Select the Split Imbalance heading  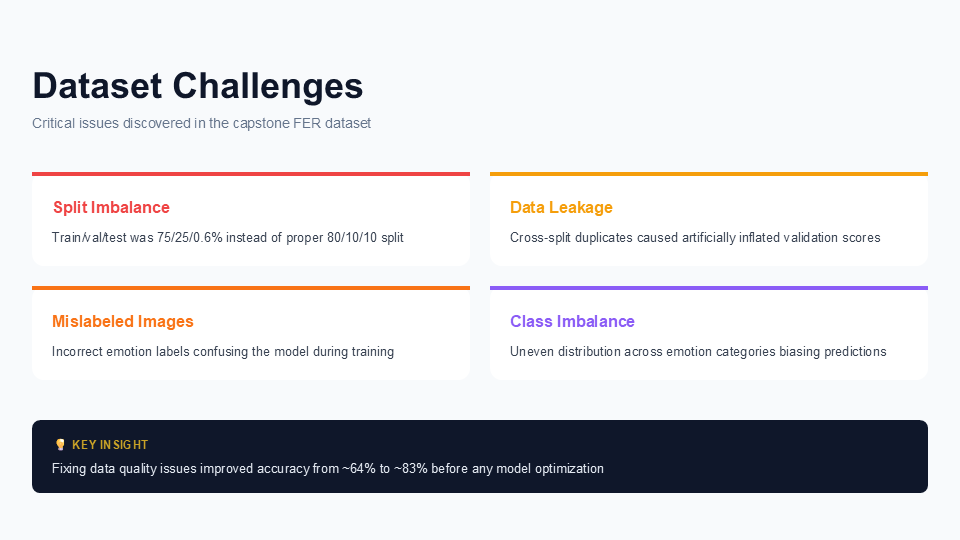coord(111,208)
